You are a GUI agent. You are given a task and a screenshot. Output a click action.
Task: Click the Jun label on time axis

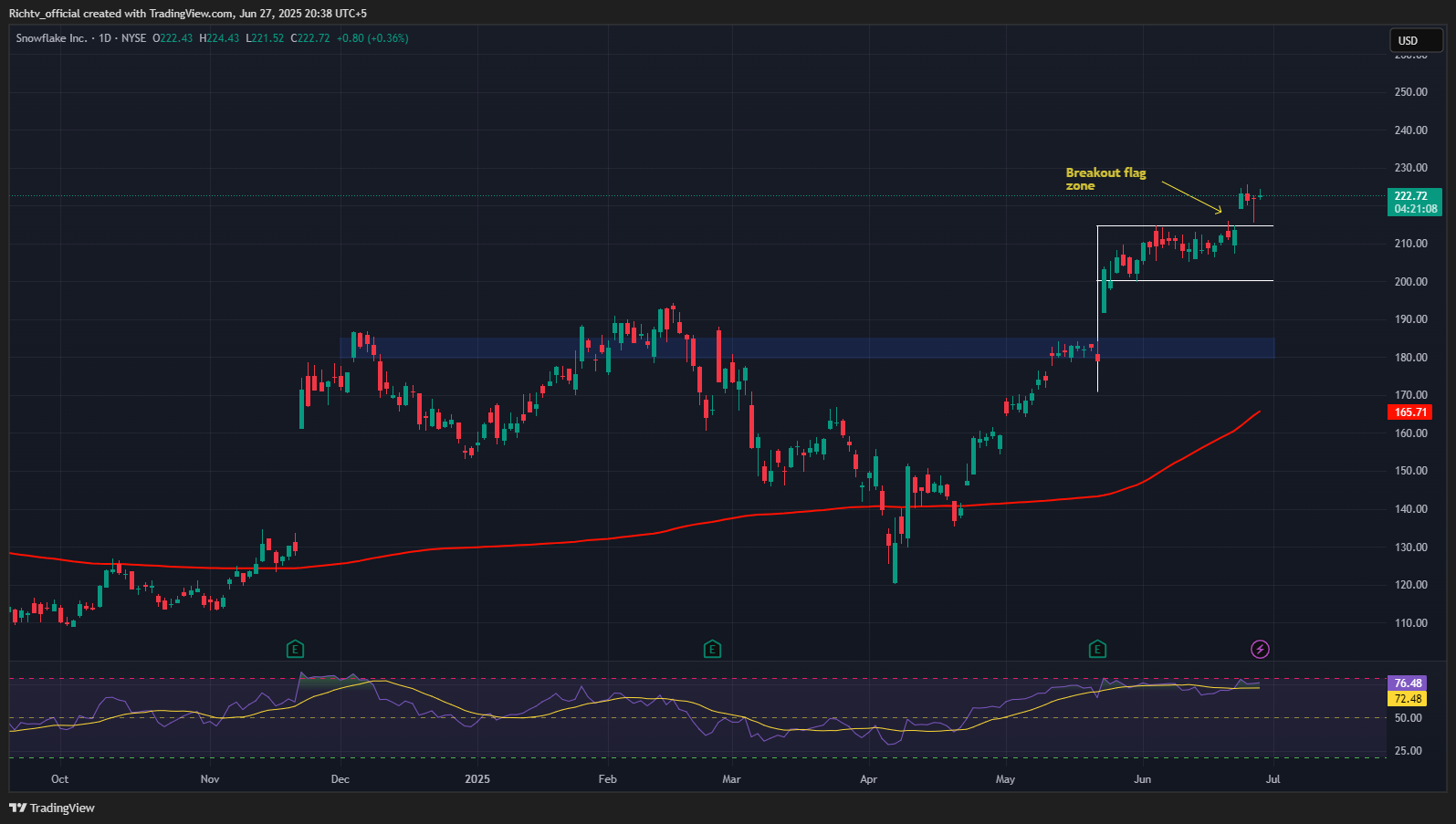click(x=1142, y=779)
